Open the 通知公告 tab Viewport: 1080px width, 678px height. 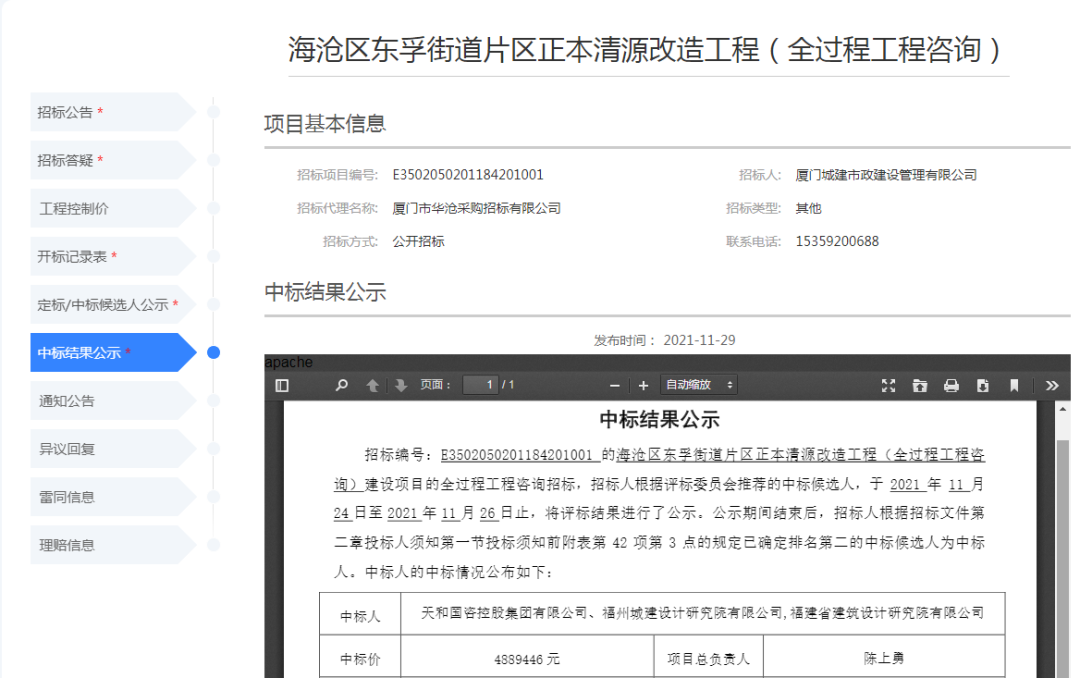point(113,401)
